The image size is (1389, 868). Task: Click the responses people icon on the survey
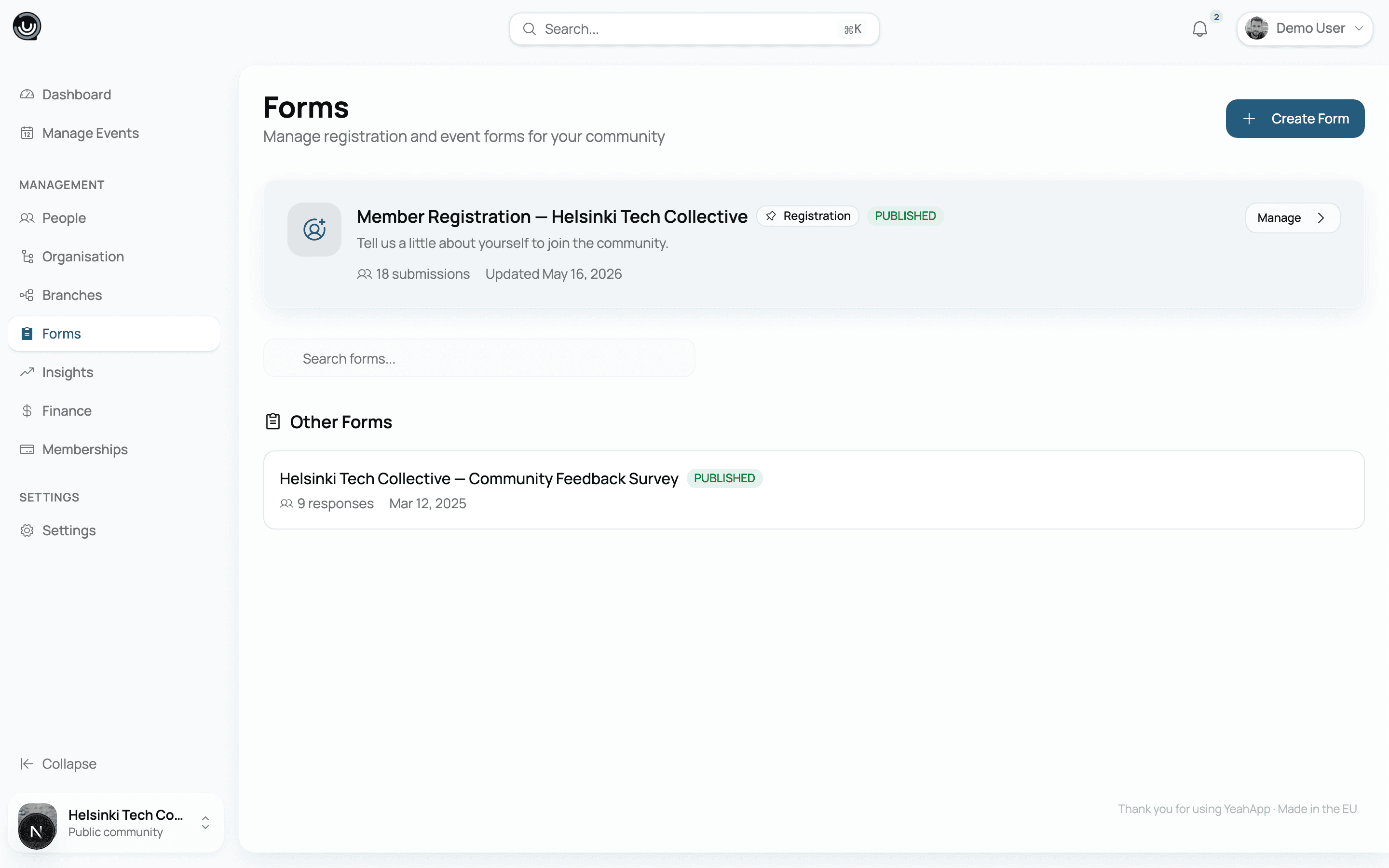point(286,503)
